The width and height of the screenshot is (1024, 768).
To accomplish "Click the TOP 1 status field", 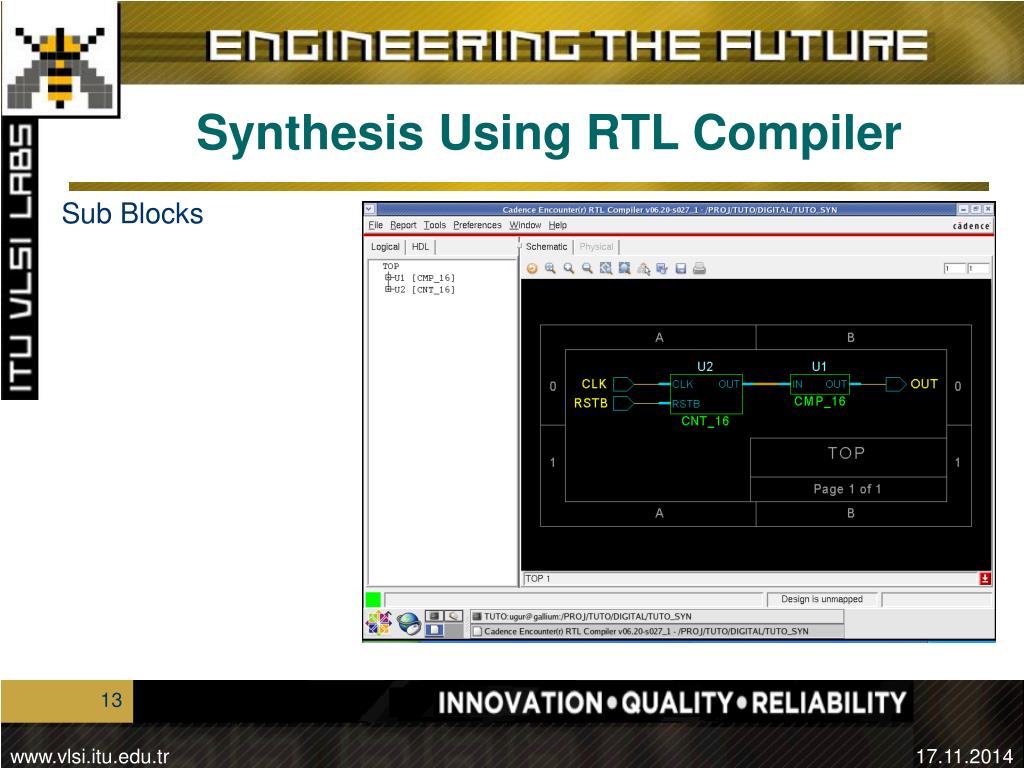I will point(751,579).
